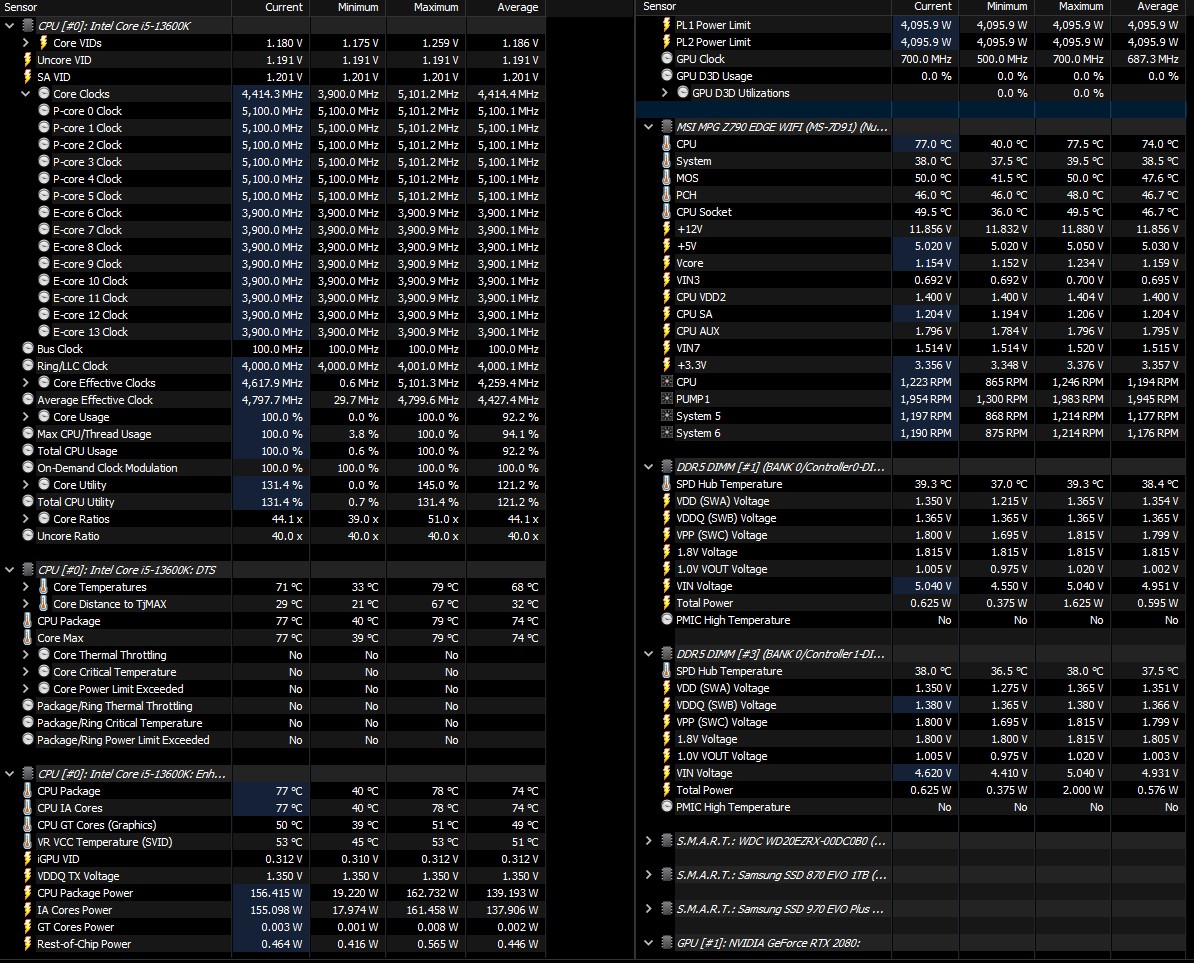Screen dimensions: 1194x963
Task: Click the chip icon for DDR5 DIMM [#1]
Action: [667, 467]
